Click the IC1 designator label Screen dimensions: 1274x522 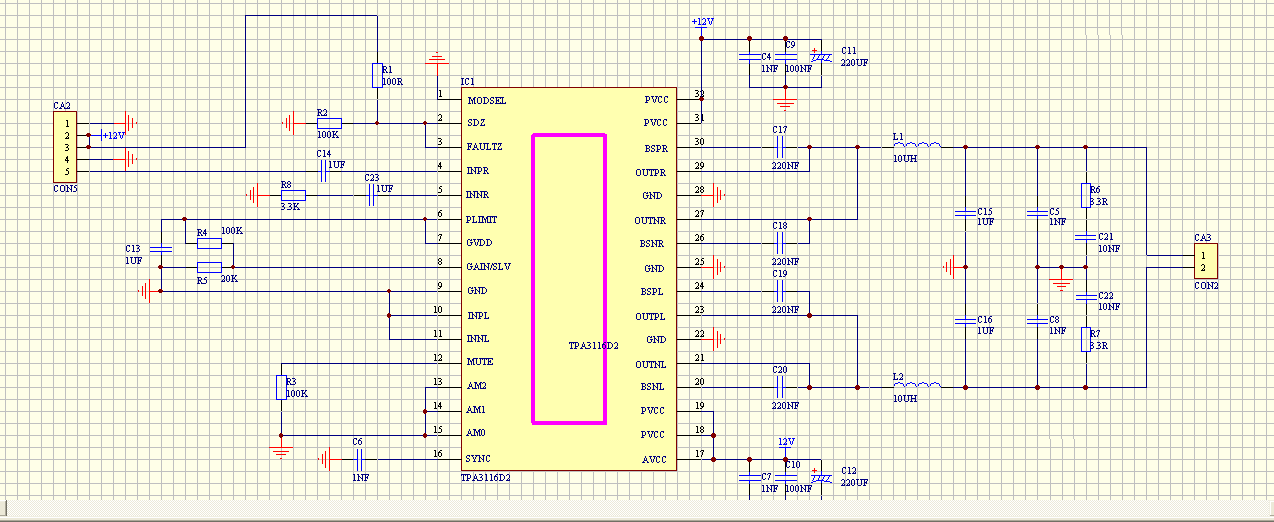coord(467,81)
